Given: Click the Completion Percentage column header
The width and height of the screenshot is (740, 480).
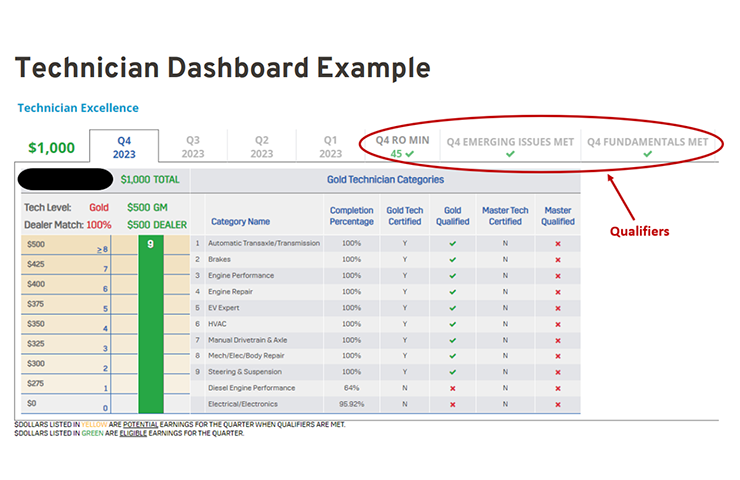Looking at the screenshot, I should point(352,216).
